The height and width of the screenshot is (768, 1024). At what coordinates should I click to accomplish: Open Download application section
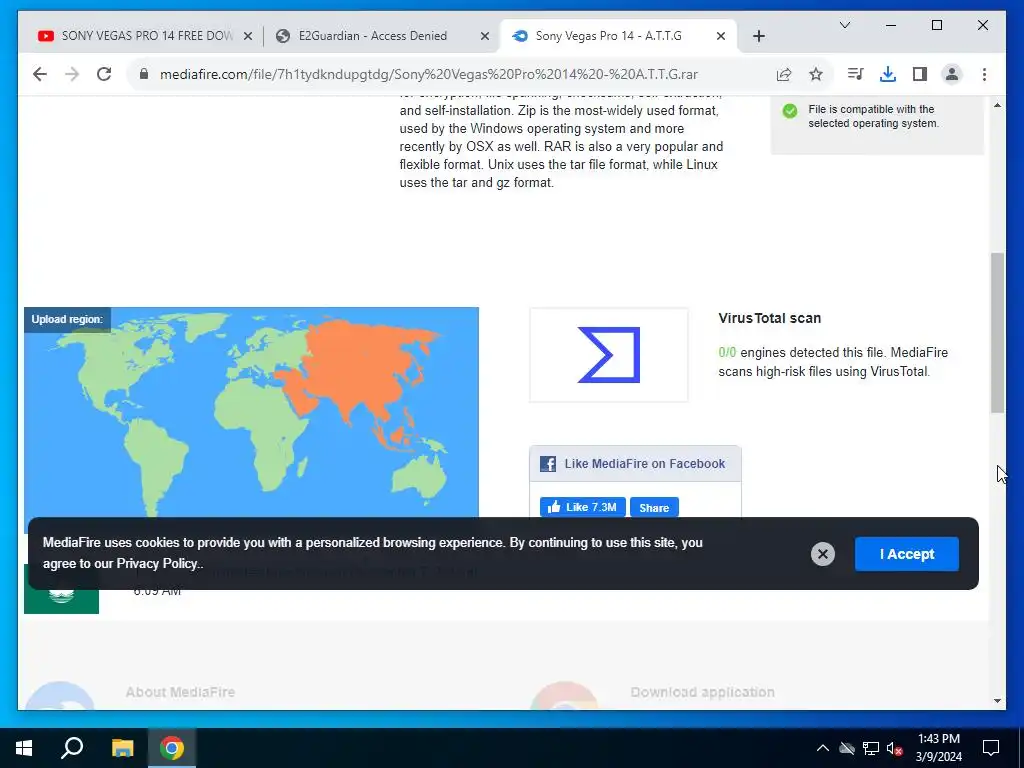702,692
